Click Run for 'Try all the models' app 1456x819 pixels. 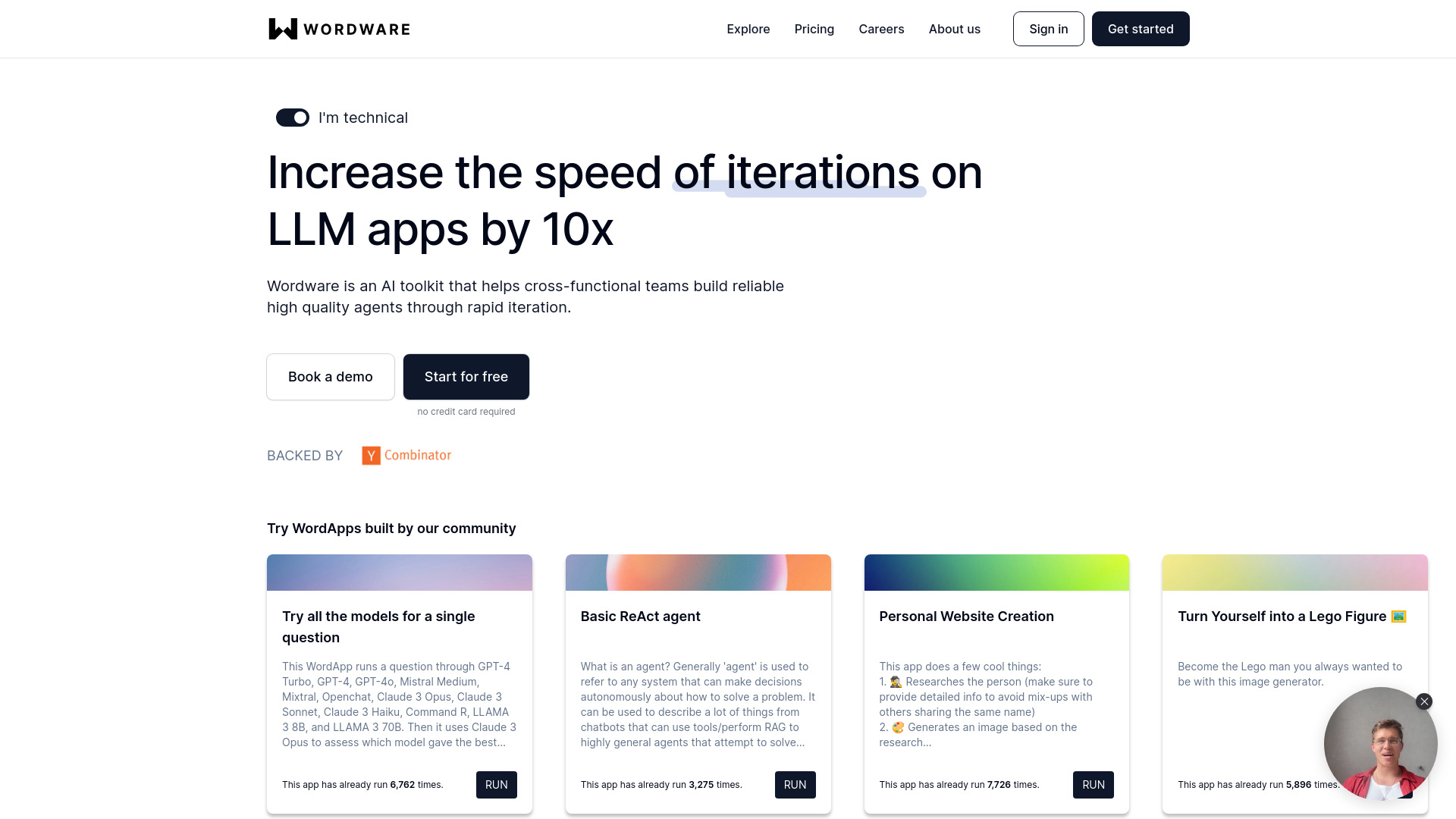click(x=496, y=784)
